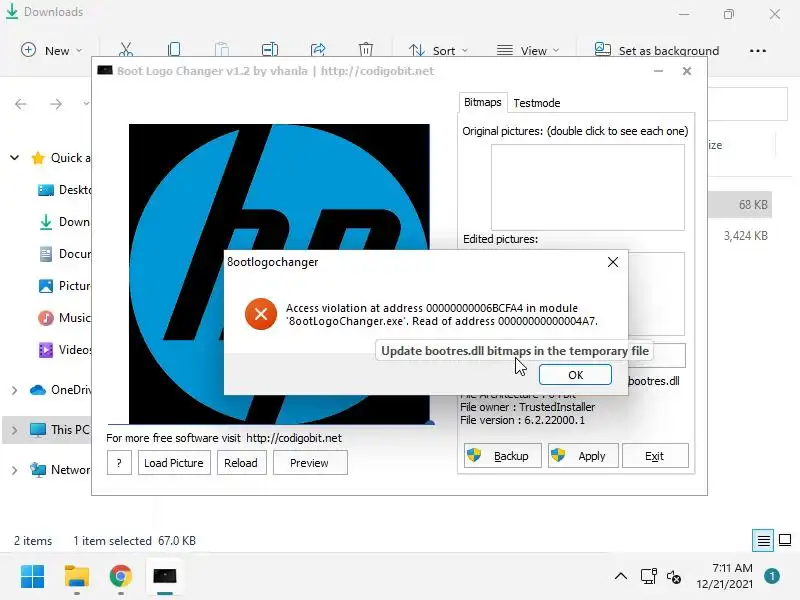Screen dimensions: 800x600
Task: Click the red error icon in the dialog
Action: click(x=261, y=314)
